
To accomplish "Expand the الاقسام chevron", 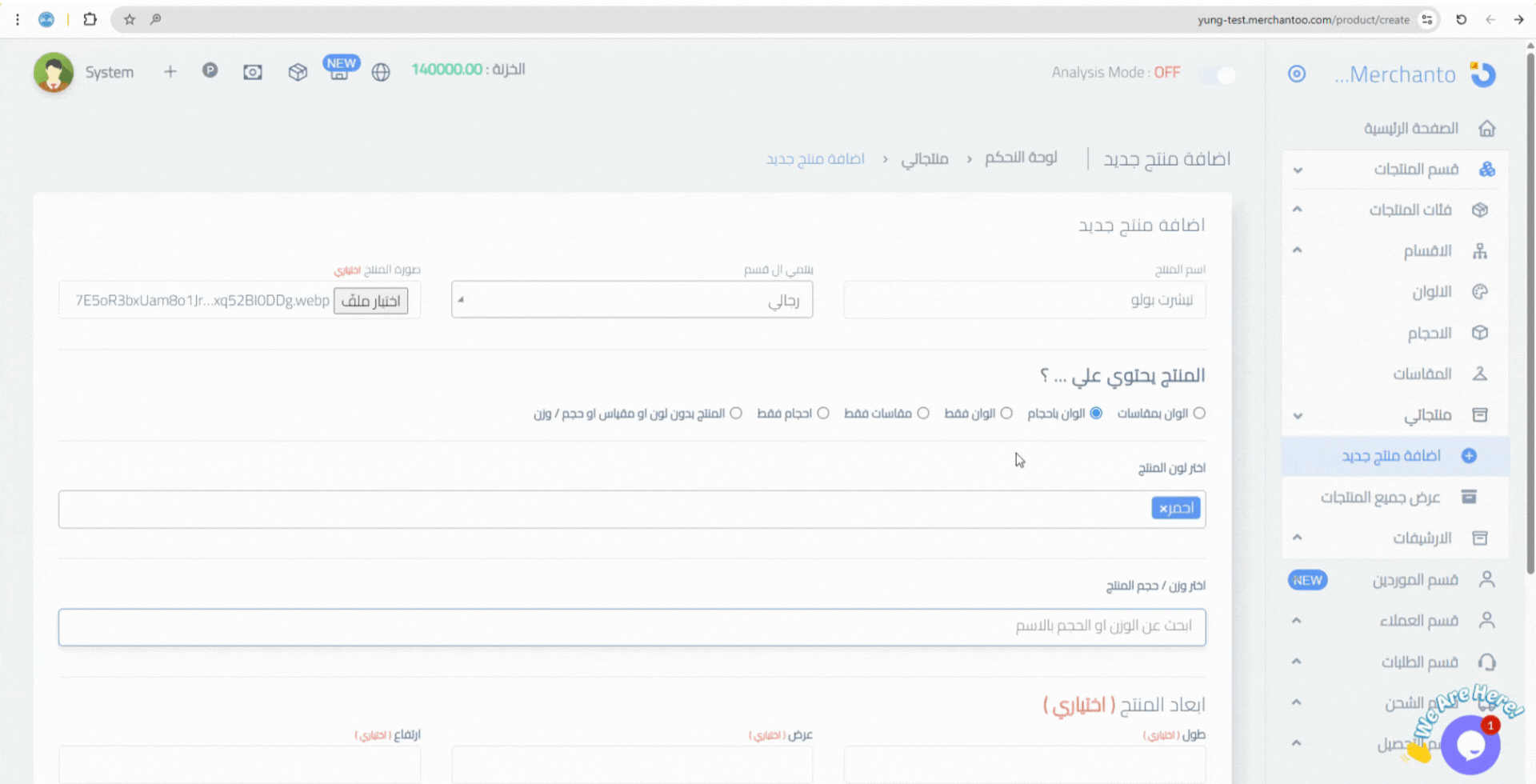I will [1298, 250].
